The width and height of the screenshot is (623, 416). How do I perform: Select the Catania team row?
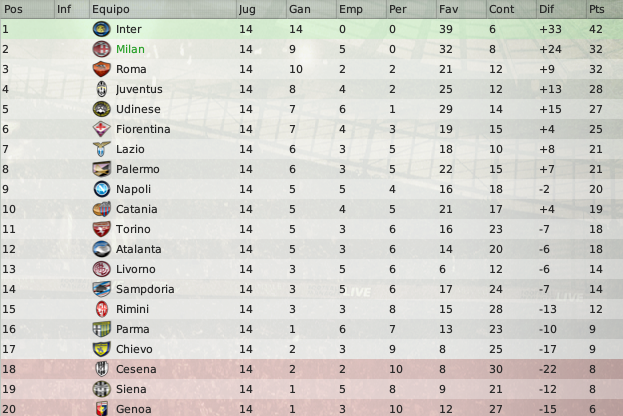pos(312,209)
